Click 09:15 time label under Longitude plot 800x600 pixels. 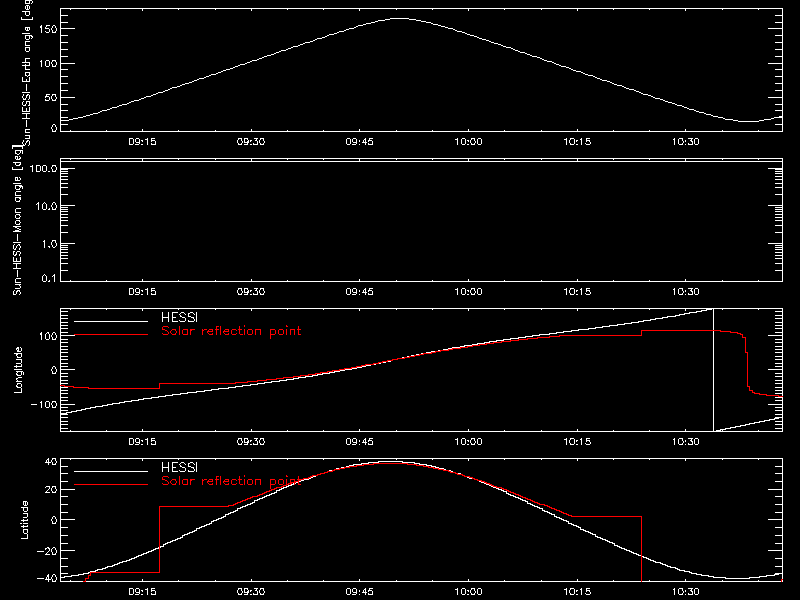tap(142, 442)
